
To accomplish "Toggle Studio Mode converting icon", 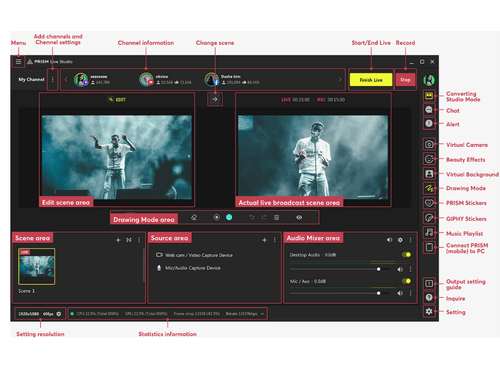I will coord(429,96).
